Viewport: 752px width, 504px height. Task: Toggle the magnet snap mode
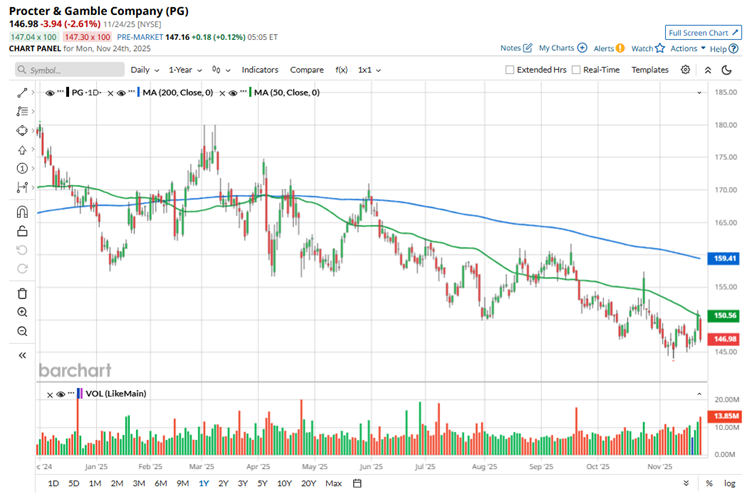click(22, 211)
